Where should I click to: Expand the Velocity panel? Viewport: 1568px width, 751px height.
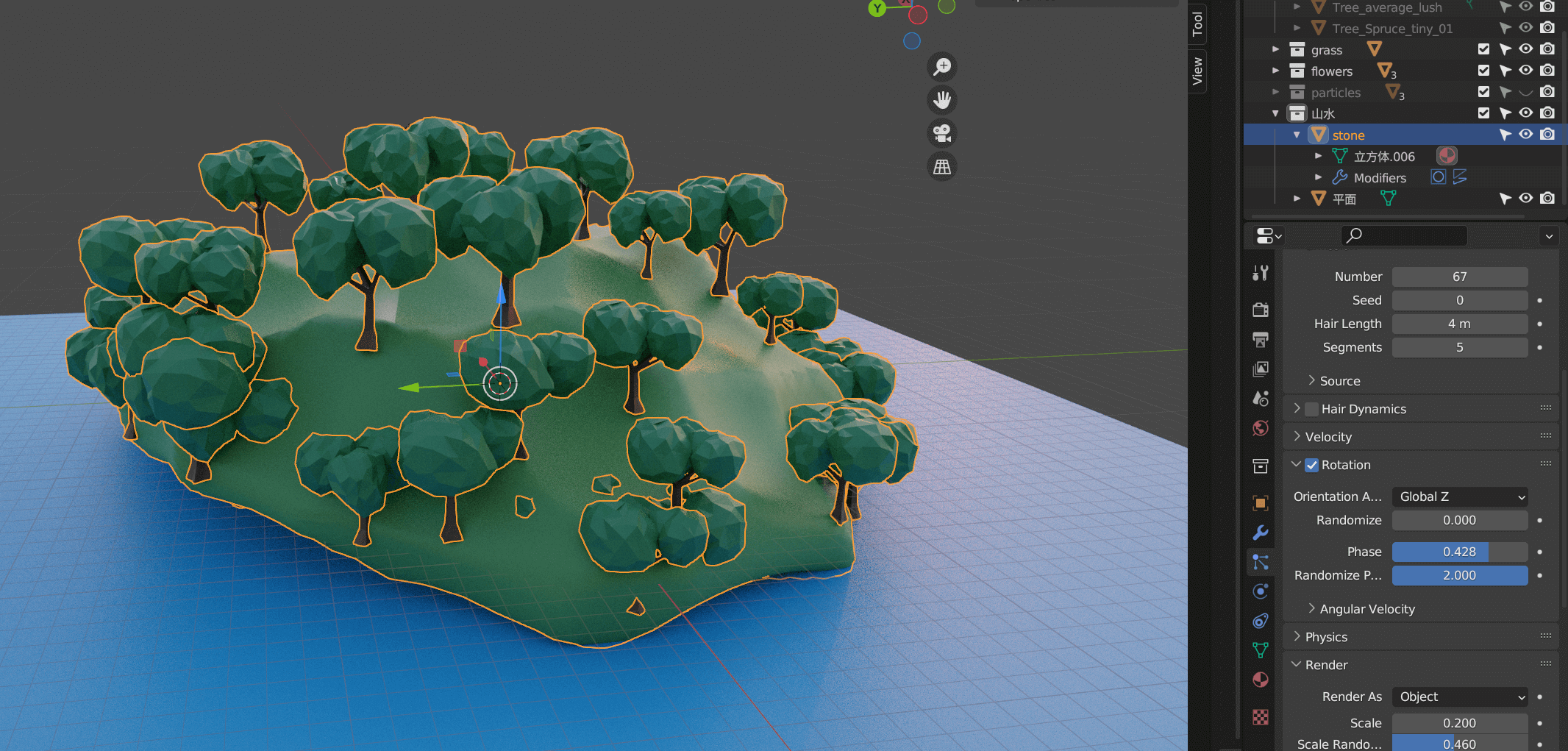[x=1297, y=436]
